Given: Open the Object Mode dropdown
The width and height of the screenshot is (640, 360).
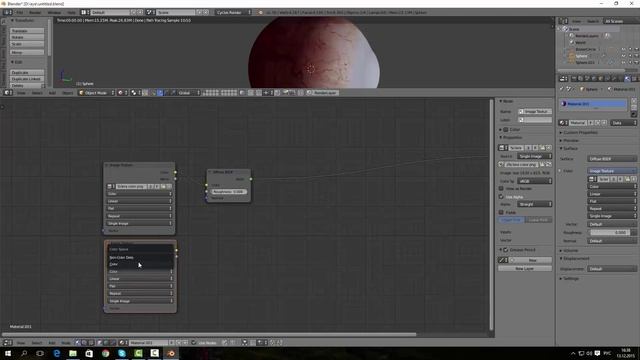Looking at the screenshot, I should click(x=96, y=93).
